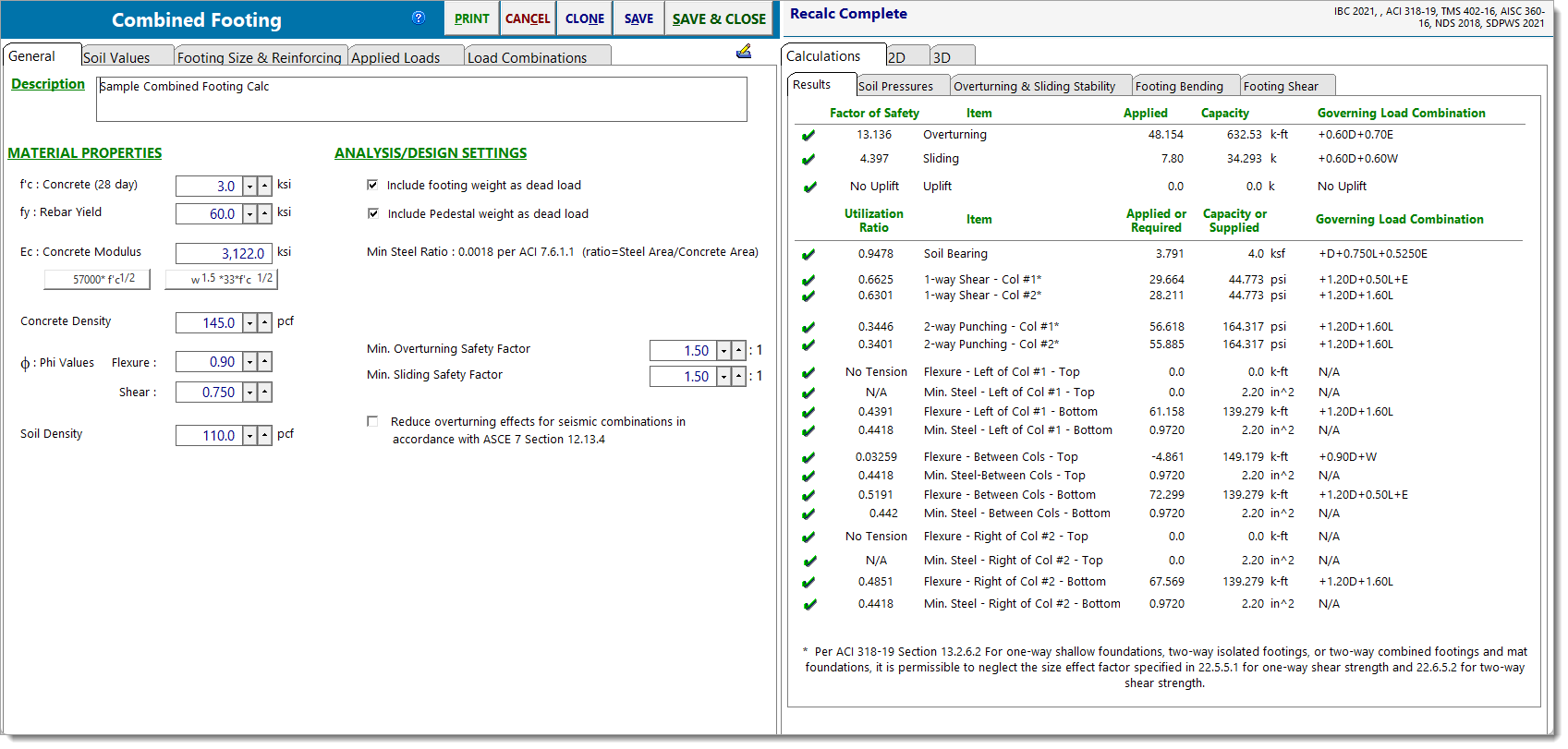
Task: Click green checkmark beside Soil Bearing row
Action: tap(808, 255)
